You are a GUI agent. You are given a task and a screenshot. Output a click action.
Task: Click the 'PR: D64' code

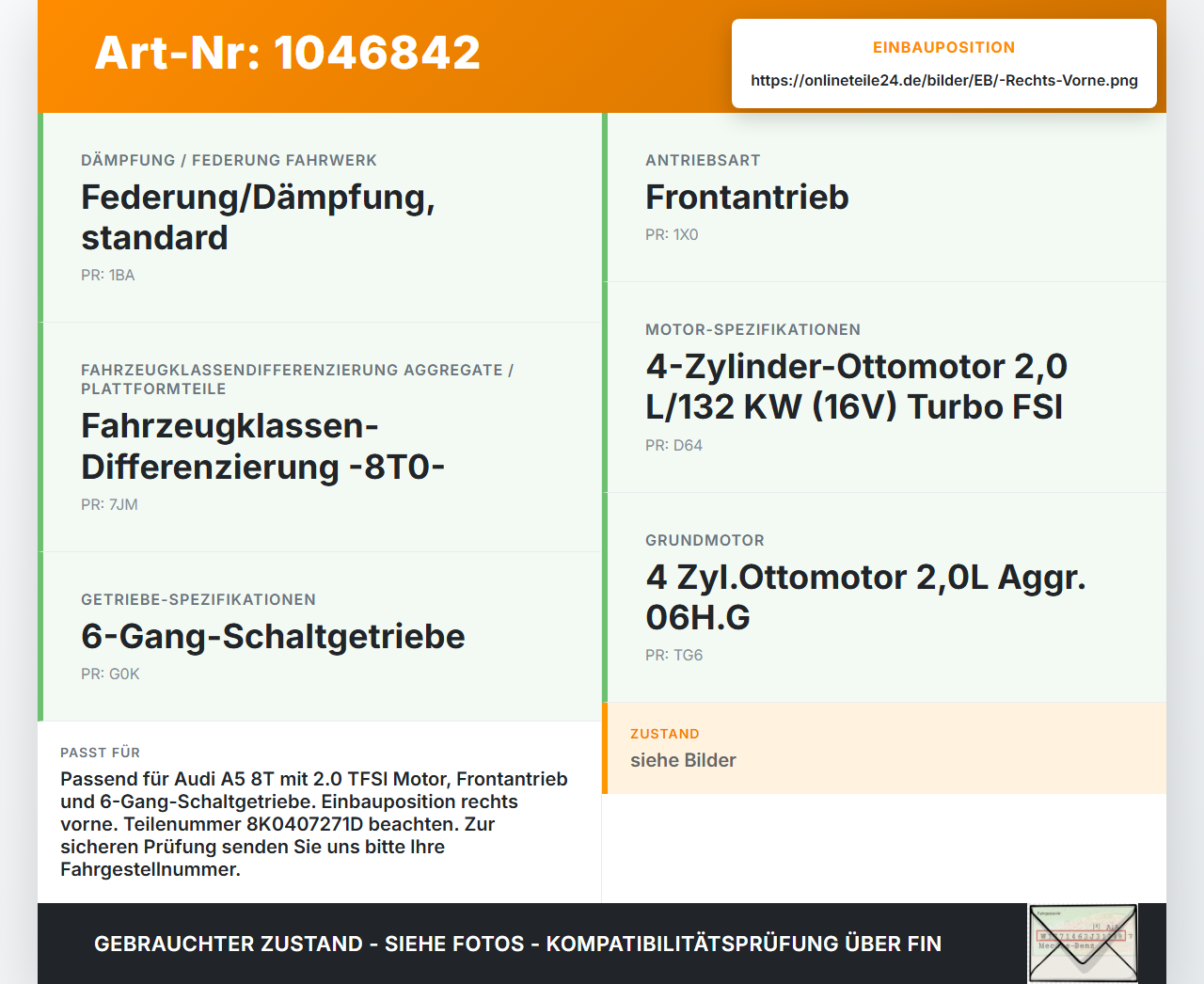click(x=673, y=445)
